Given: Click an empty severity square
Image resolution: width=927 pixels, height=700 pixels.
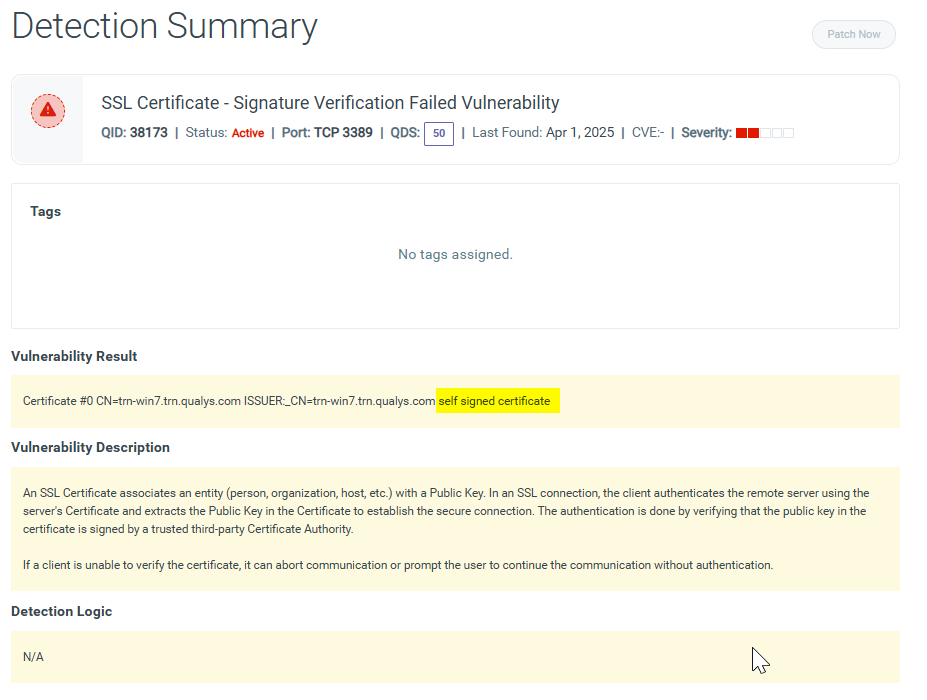Looking at the screenshot, I should click(x=766, y=133).
